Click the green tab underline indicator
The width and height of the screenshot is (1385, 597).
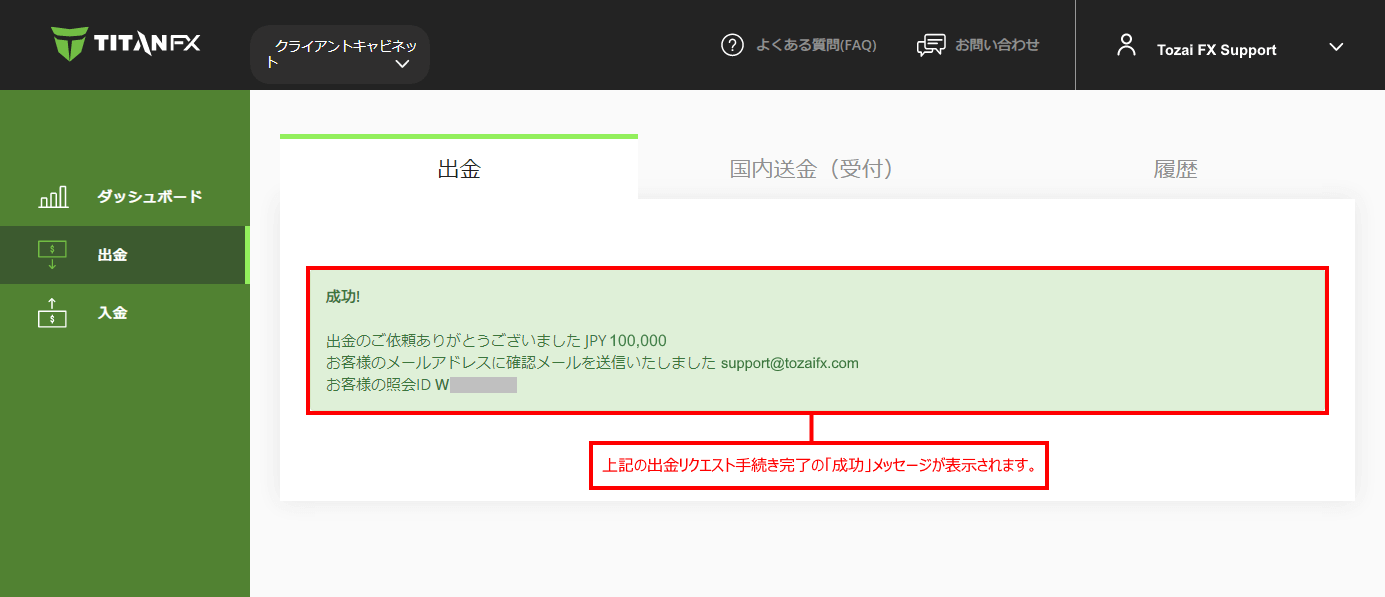459,135
